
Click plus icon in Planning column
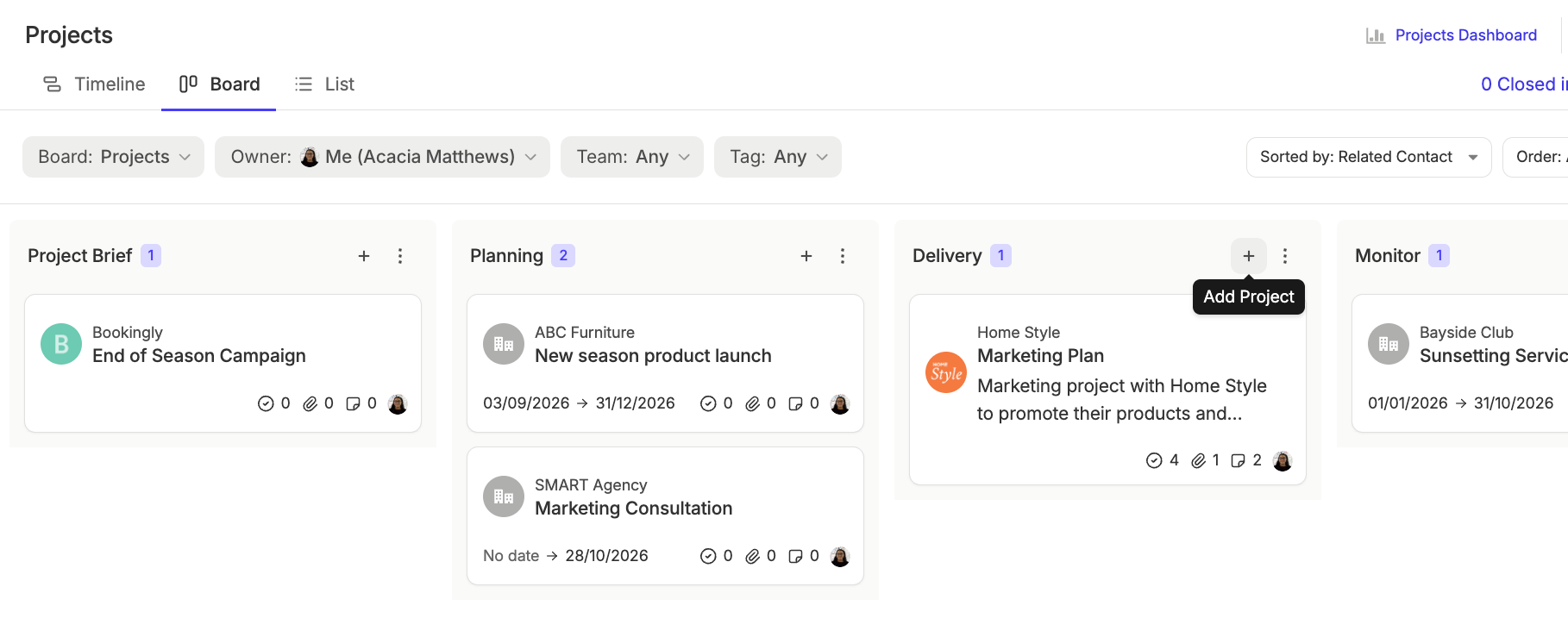(806, 256)
